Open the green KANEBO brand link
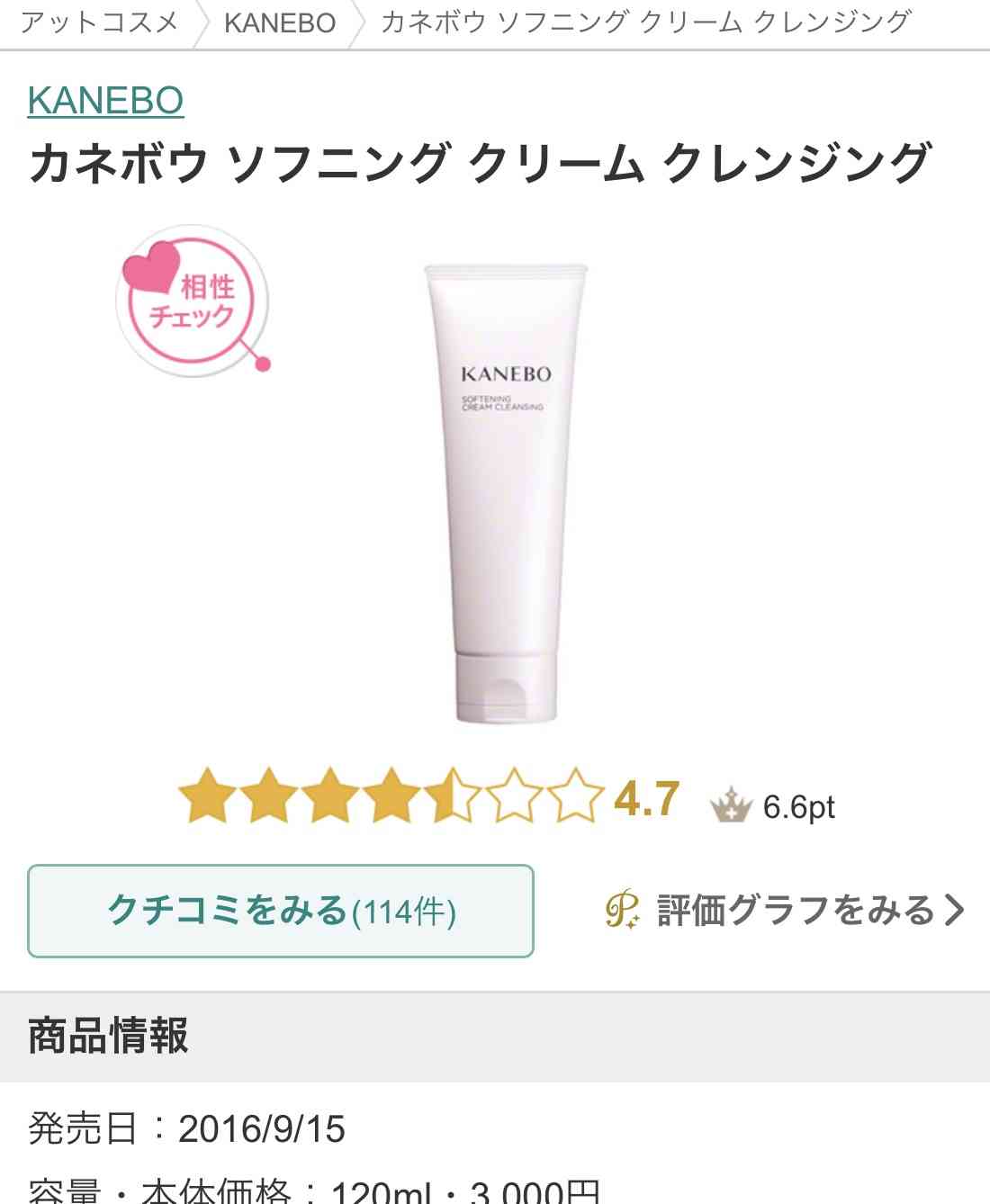The height and width of the screenshot is (1204, 990). (105, 100)
